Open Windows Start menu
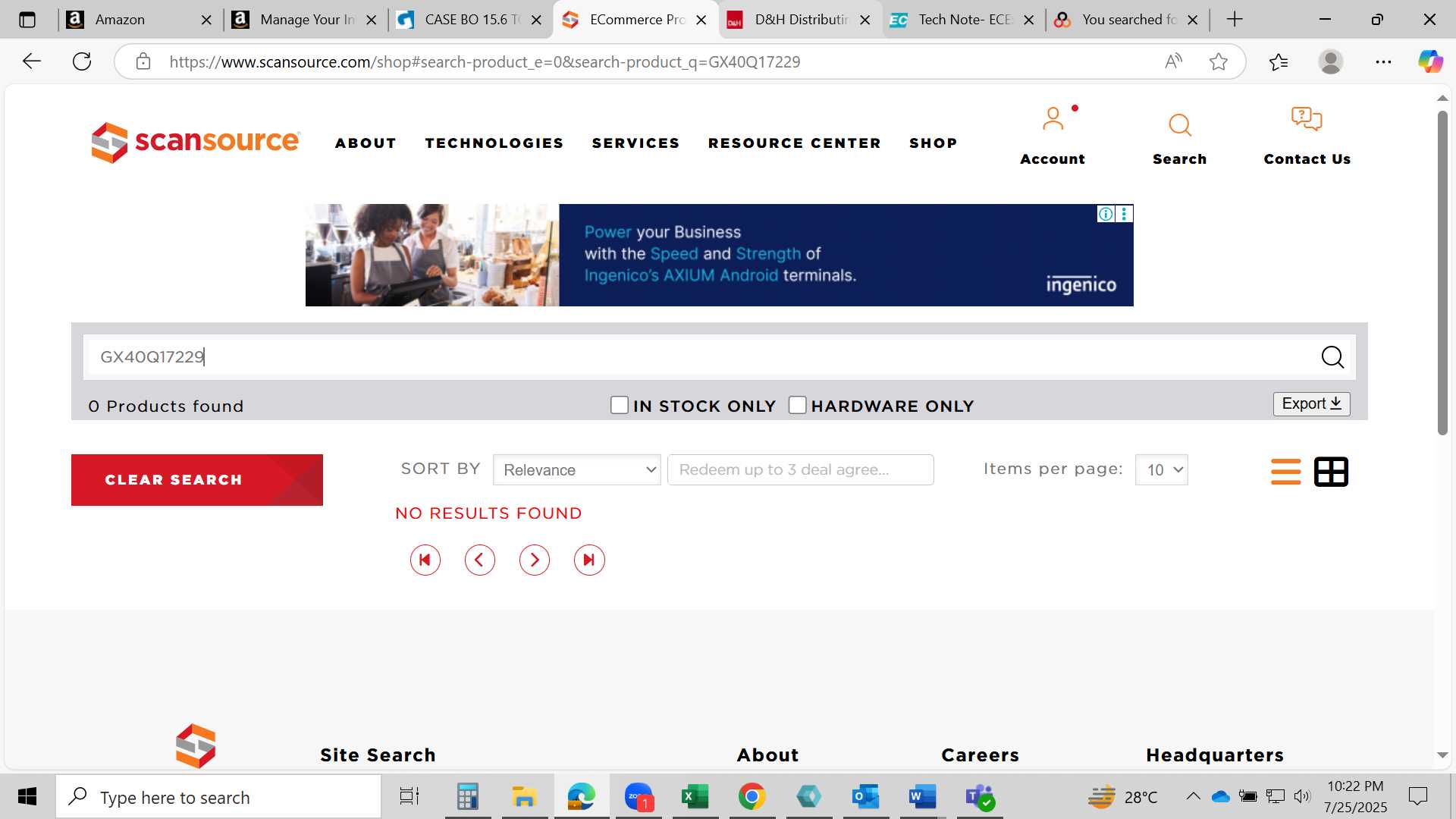Screen dimensions: 1456x819 click(27, 797)
